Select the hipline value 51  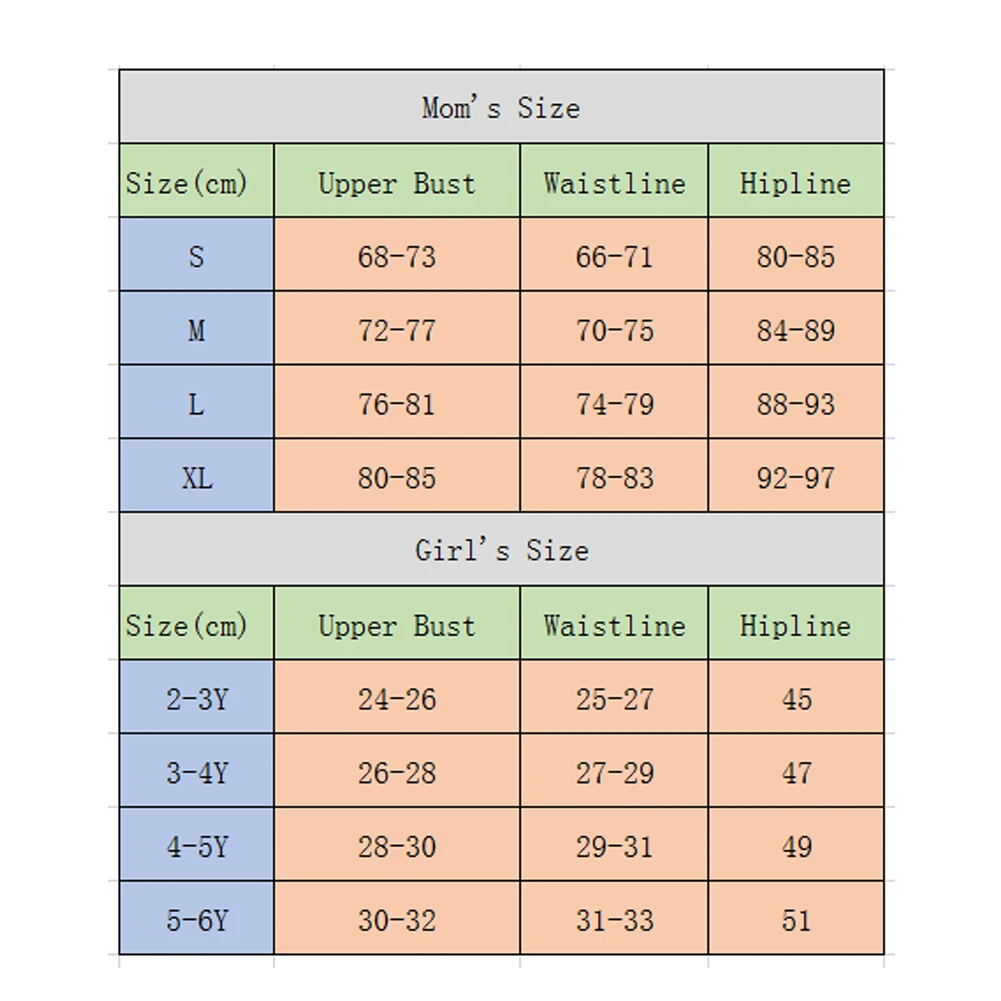tap(796, 918)
